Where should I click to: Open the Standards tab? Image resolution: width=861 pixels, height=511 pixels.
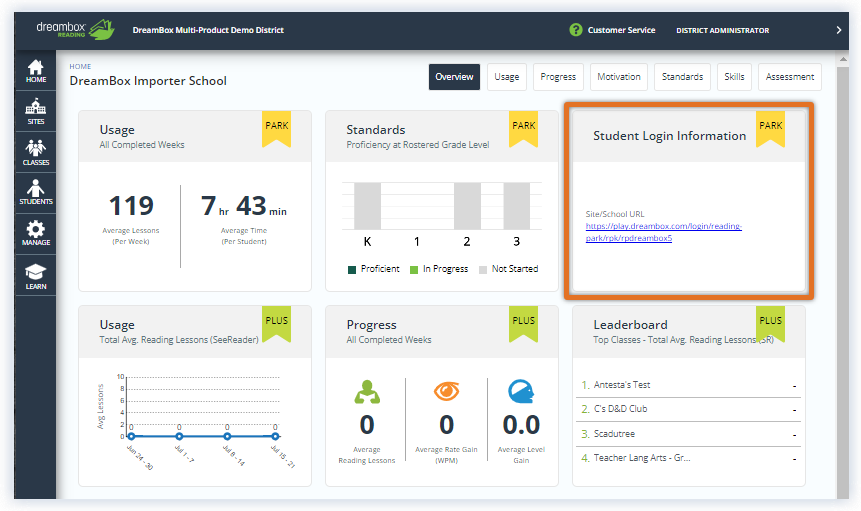pos(683,77)
